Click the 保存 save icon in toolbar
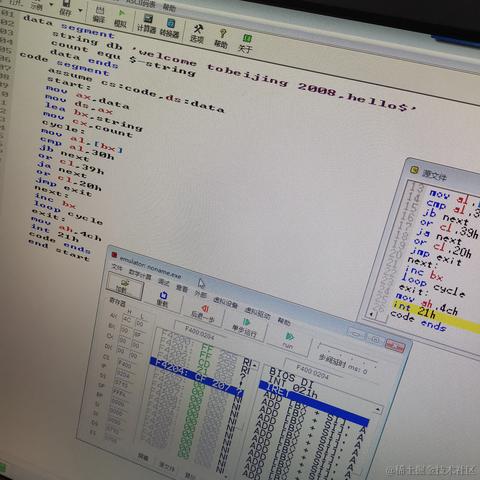 click(x=66, y=7)
